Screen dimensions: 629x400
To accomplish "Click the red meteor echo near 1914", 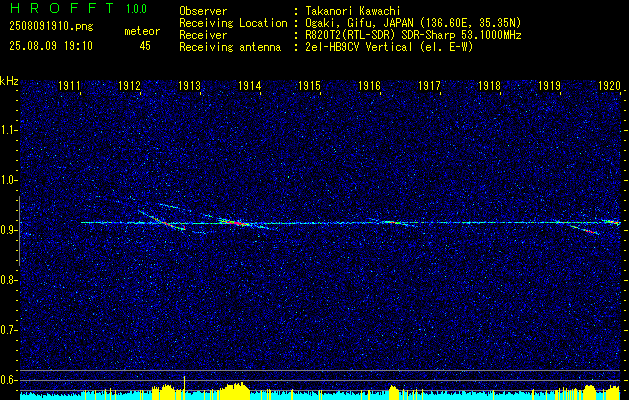I will coord(235,222).
